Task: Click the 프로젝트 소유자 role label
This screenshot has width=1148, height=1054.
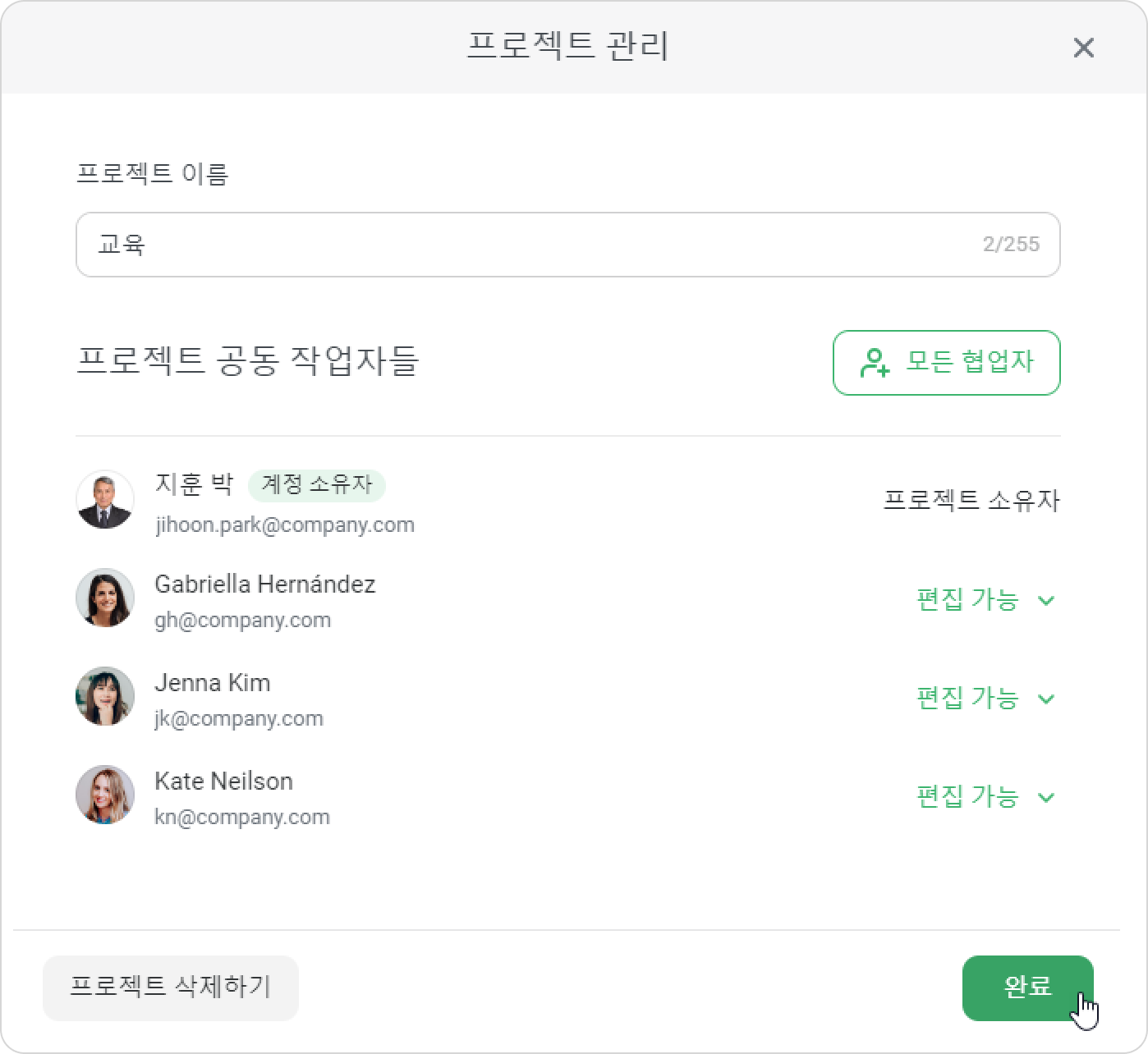Action: pyautogui.click(x=971, y=500)
